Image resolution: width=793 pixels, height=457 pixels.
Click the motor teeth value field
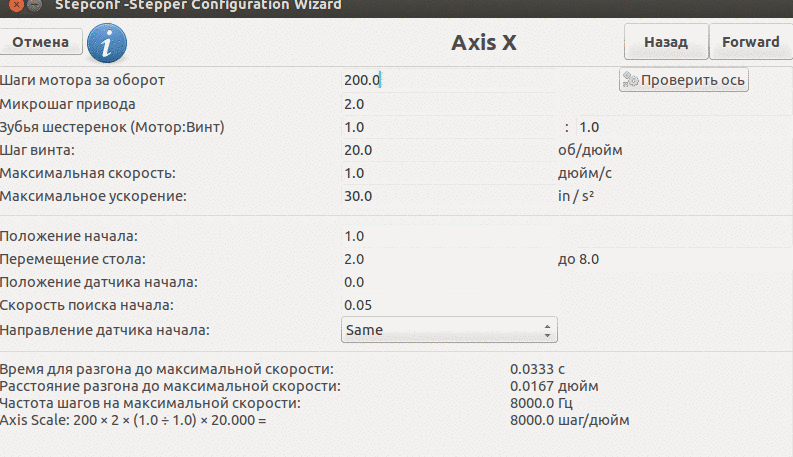pos(440,127)
